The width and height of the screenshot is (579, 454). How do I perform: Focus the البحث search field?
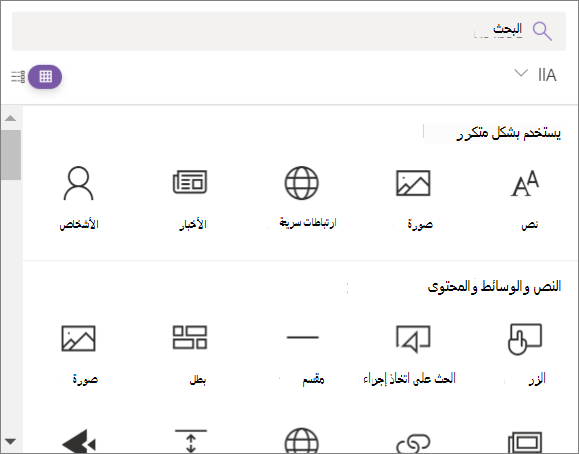(289, 31)
